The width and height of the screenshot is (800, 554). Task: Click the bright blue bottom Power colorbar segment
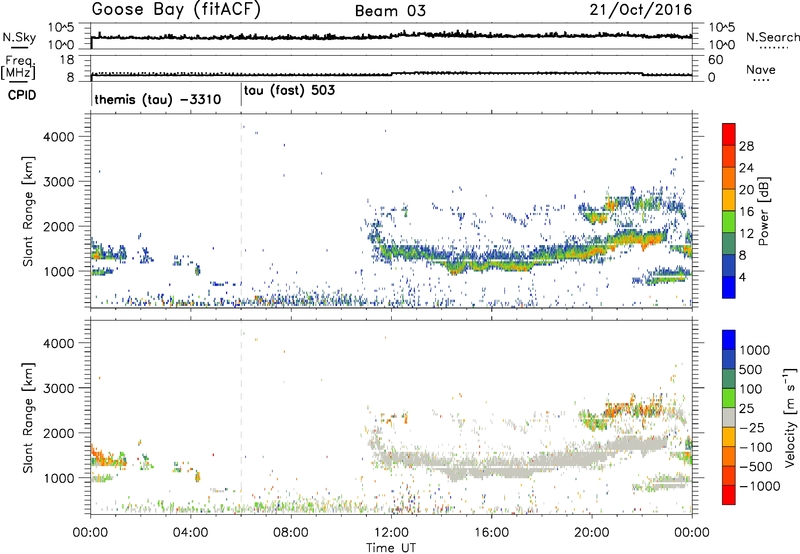[x=729, y=287]
